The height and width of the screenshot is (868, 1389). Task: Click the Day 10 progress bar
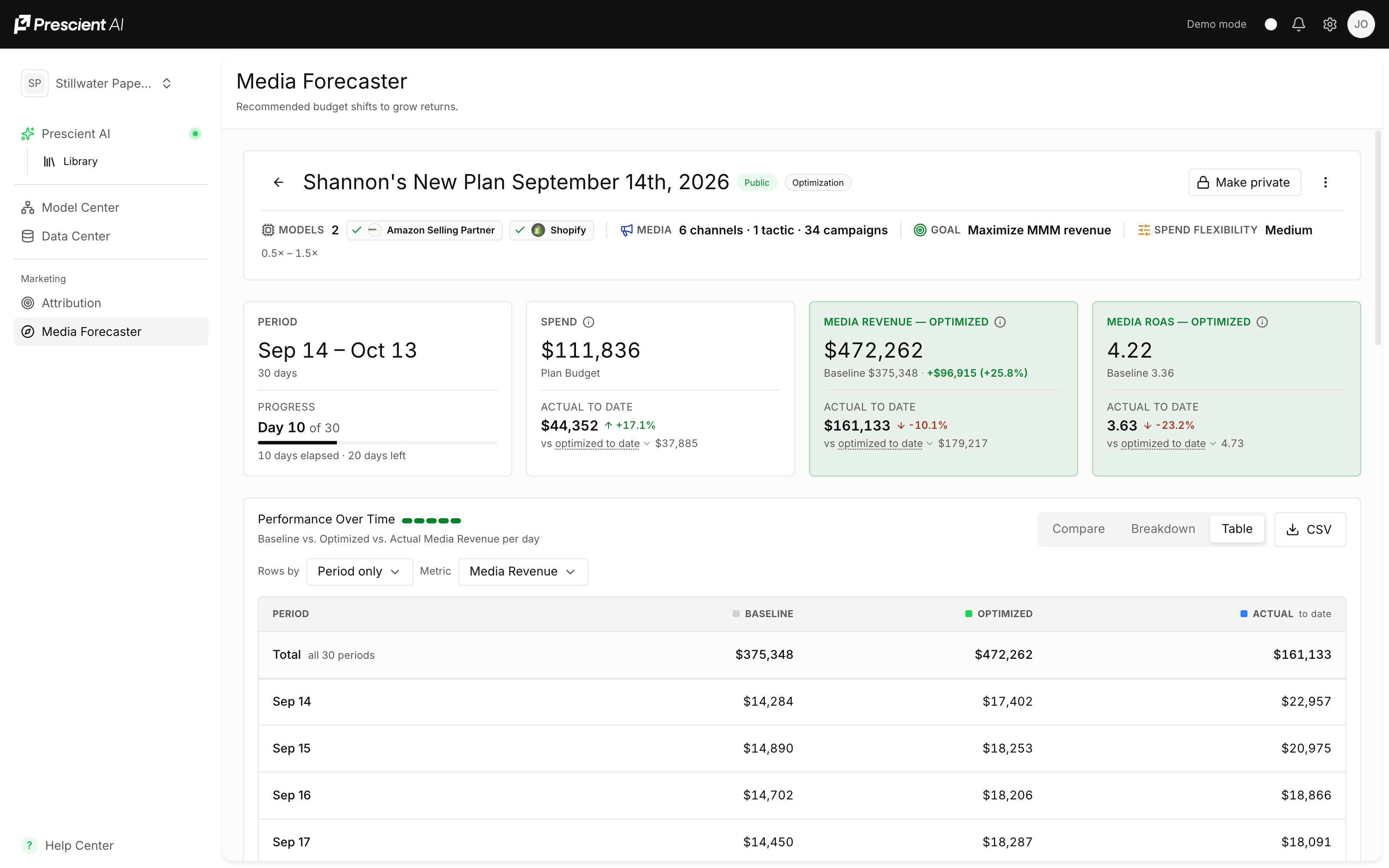377,443
